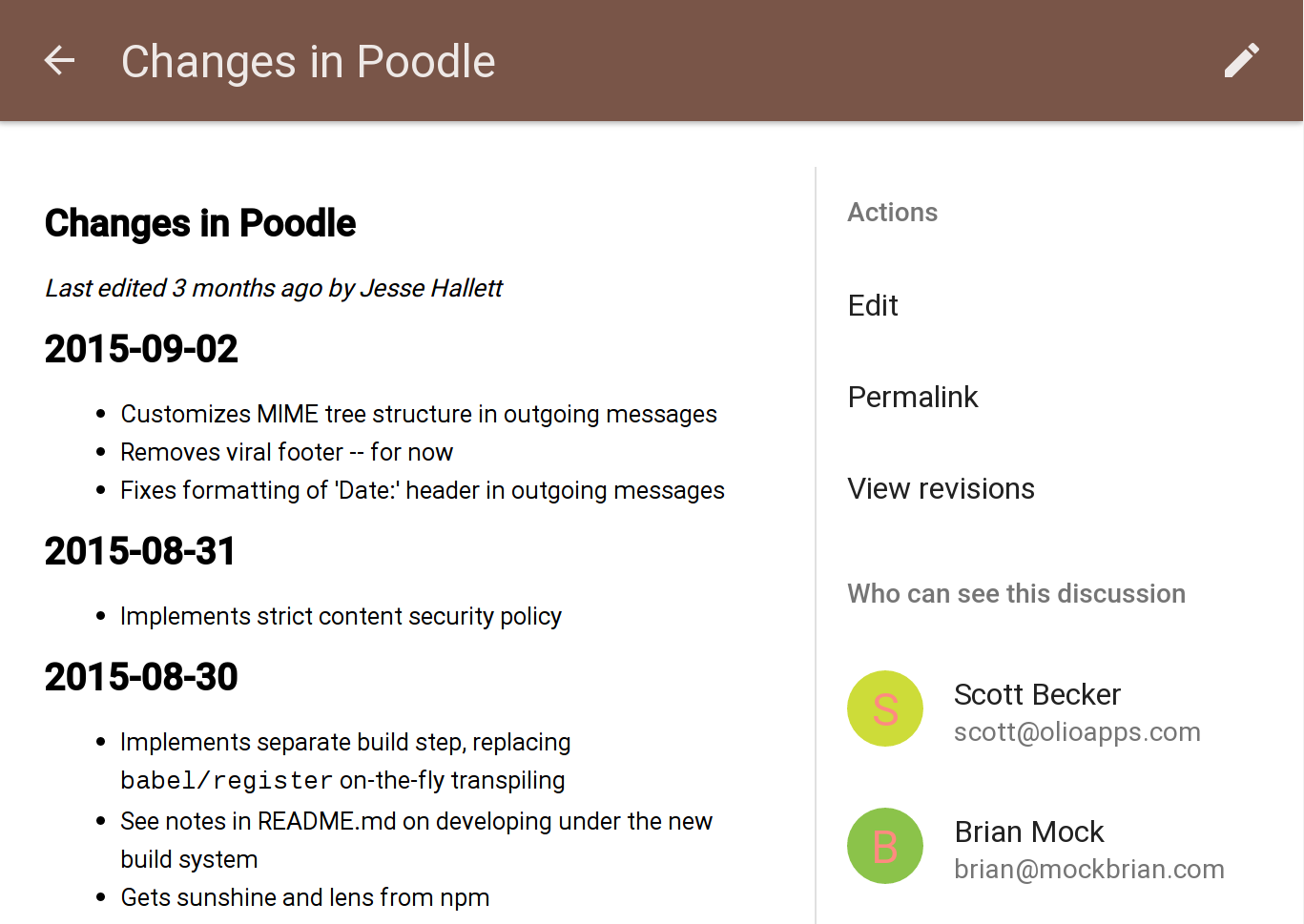The width and height of the screenshot is (1304, 924).
Task: Go back using the left arrow icon
Action: click(59, 61)
